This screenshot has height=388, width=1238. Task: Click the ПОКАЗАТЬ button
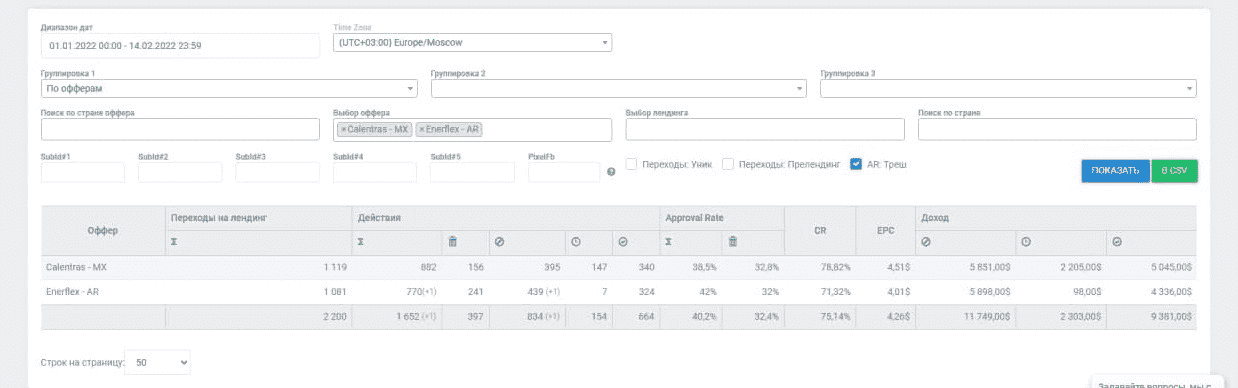click(1115, 171)
